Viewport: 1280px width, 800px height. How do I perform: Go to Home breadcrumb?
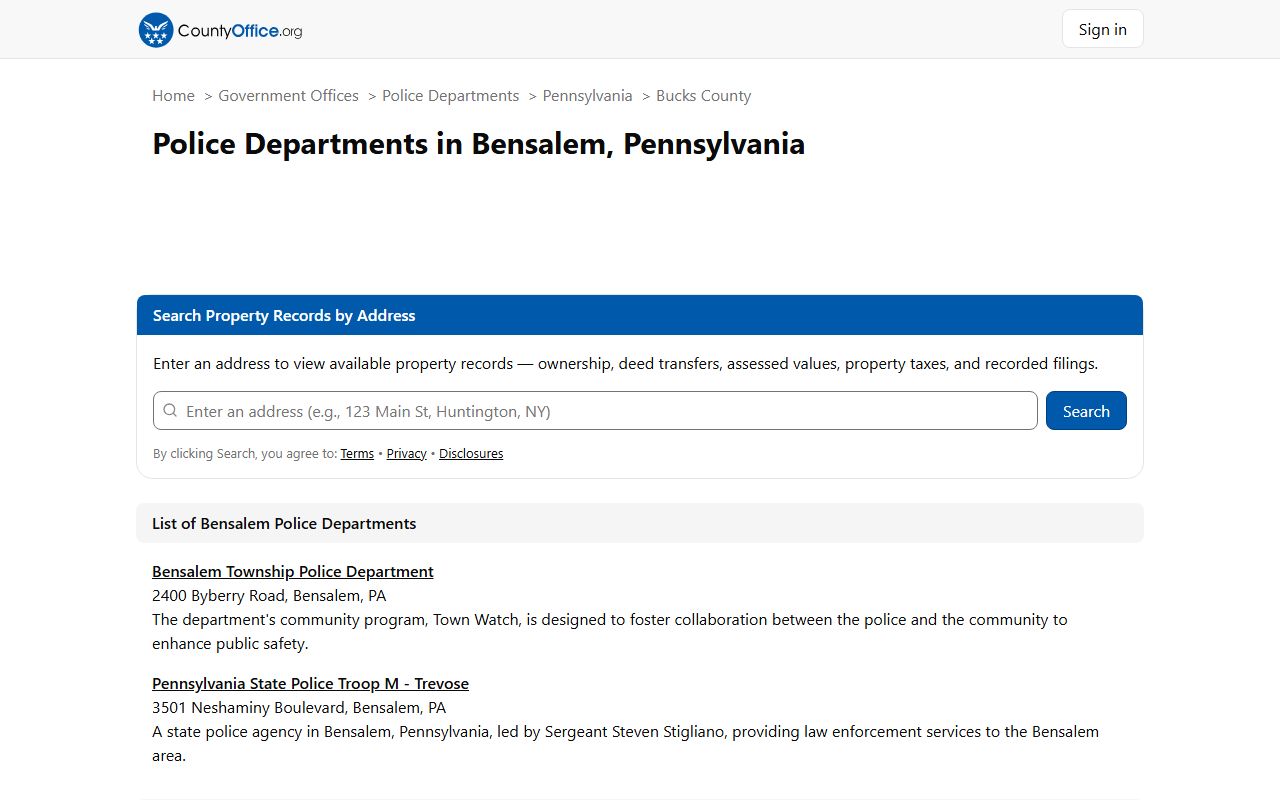point(173,96)
